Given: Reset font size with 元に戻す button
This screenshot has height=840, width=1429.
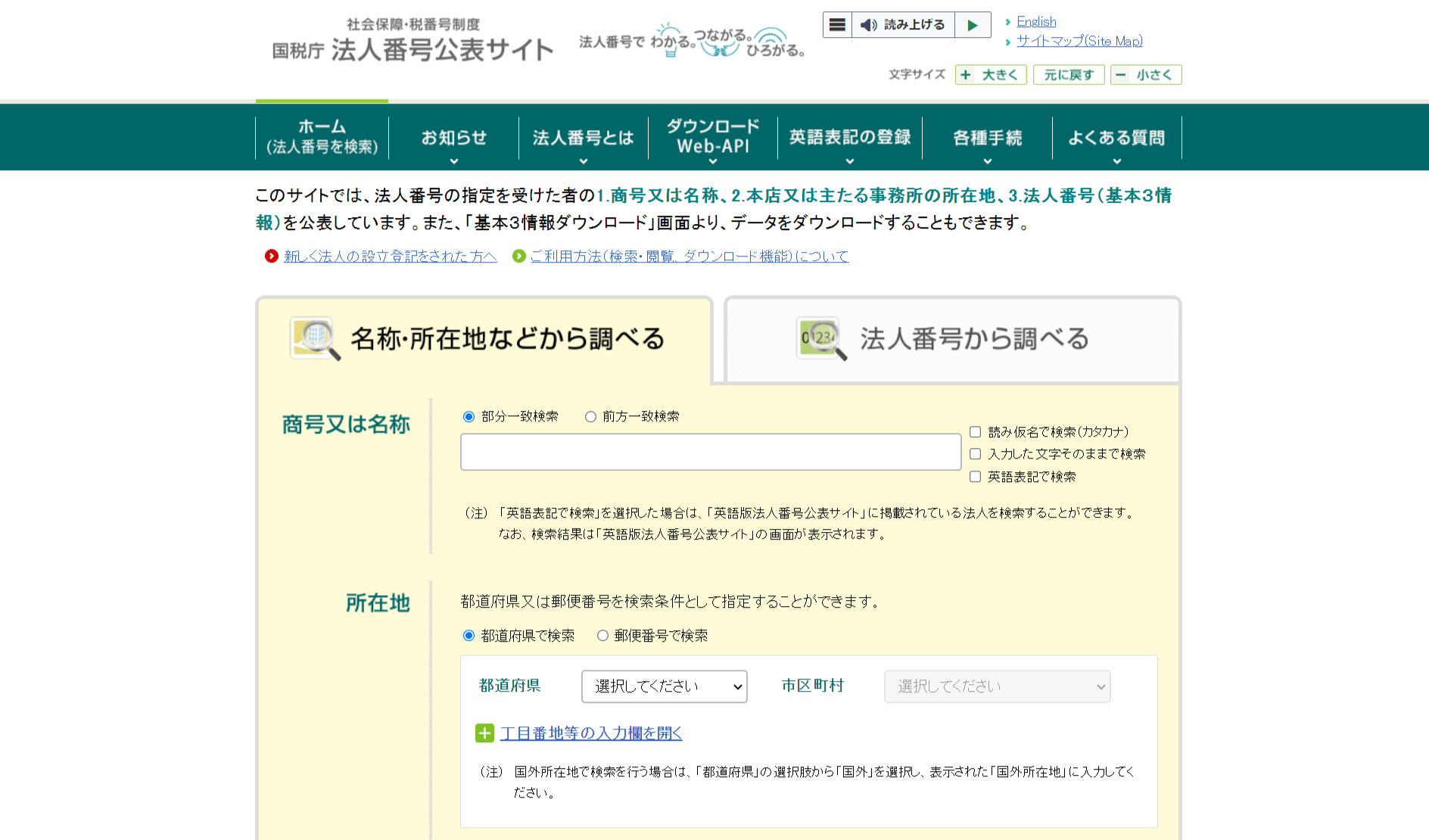Looking at the screenshot, I should (x=1069, y=75).
